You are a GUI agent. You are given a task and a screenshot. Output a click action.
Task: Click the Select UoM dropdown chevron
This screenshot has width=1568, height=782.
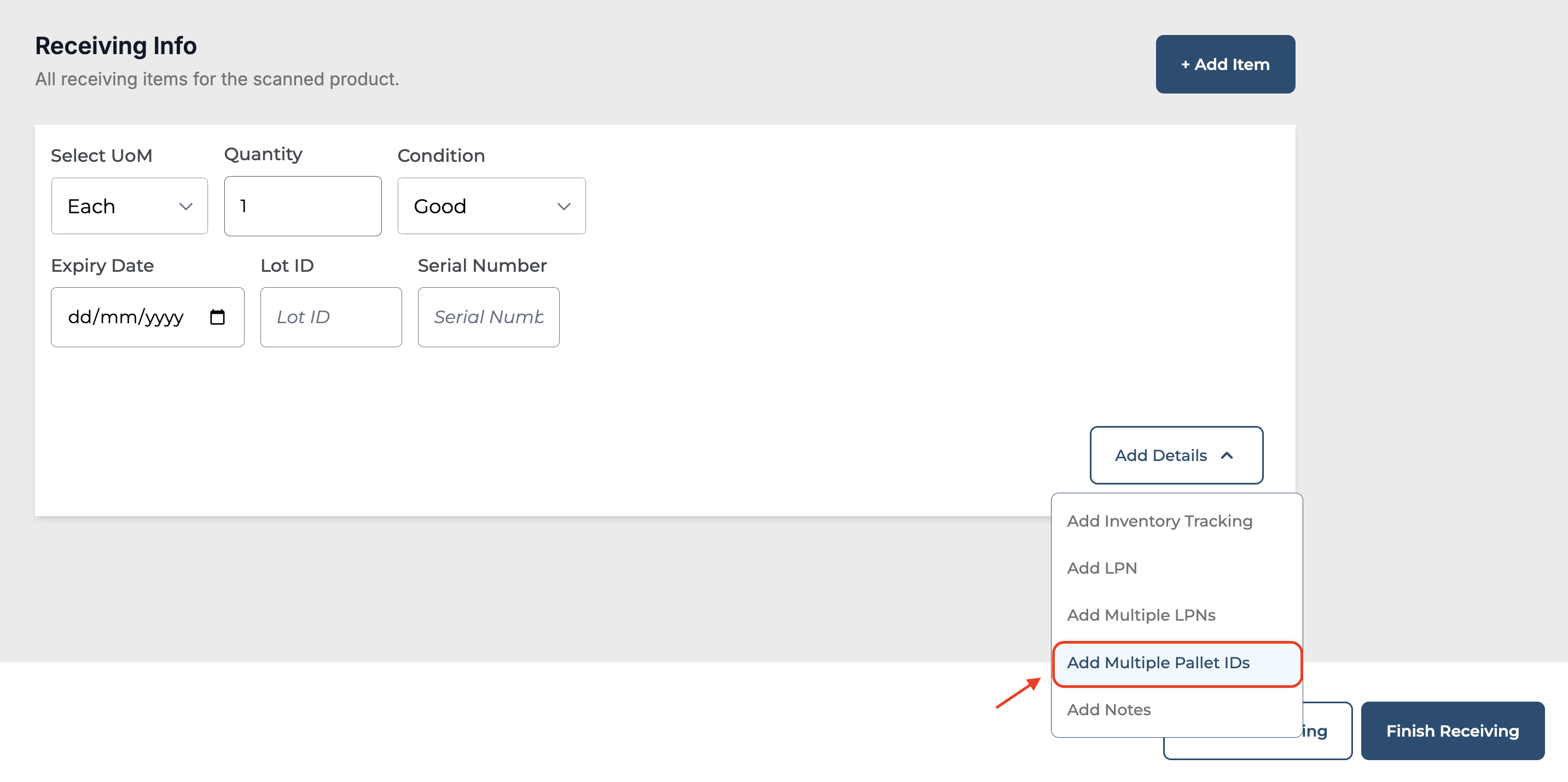pos(185,206)
